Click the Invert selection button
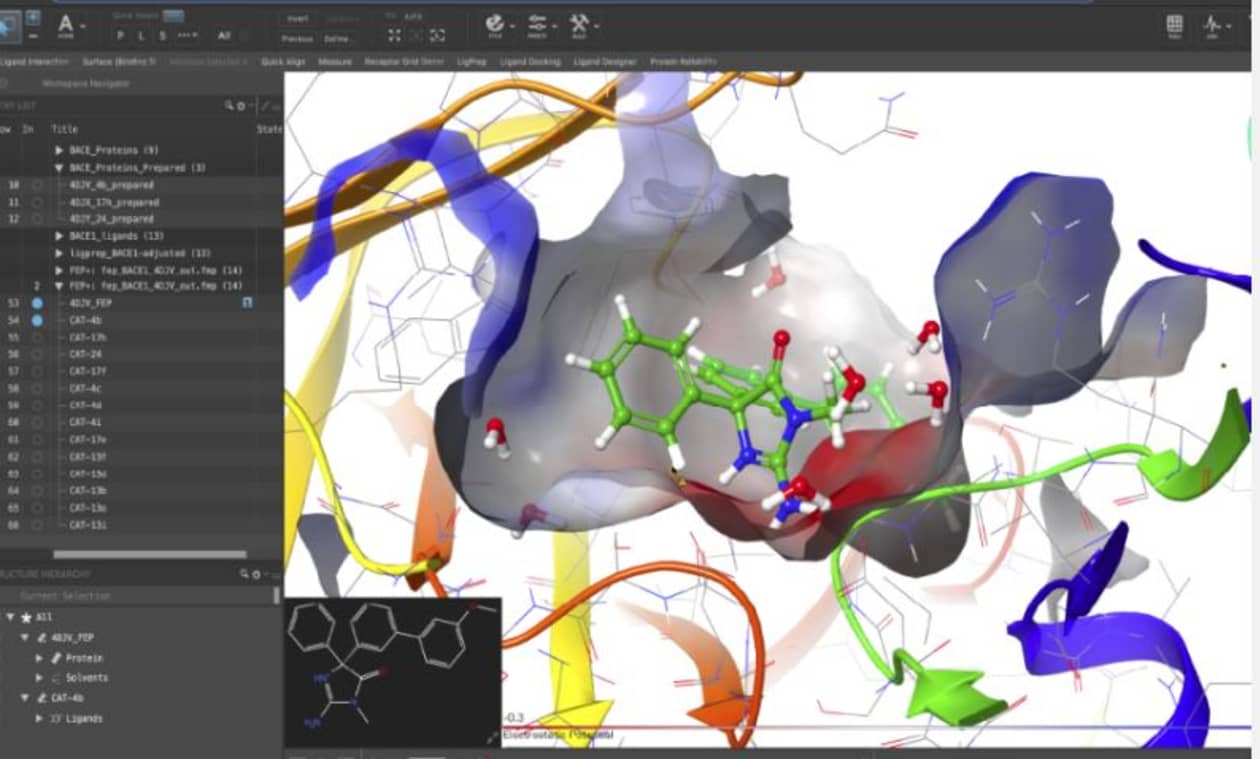This screenshot has width=1260, height=759. [298, 18]
